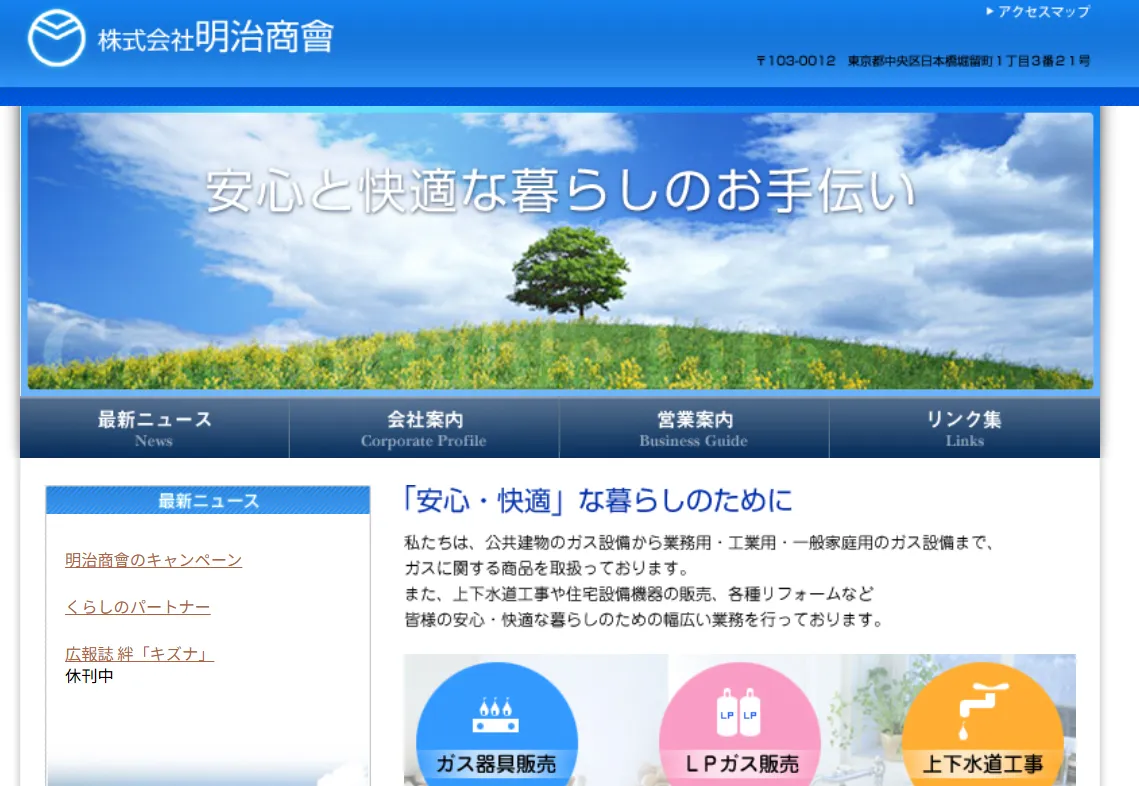Open the 広報誌 絆「キズナ」 link
This screenshot has height=786, width=1139.
(139, 654)
